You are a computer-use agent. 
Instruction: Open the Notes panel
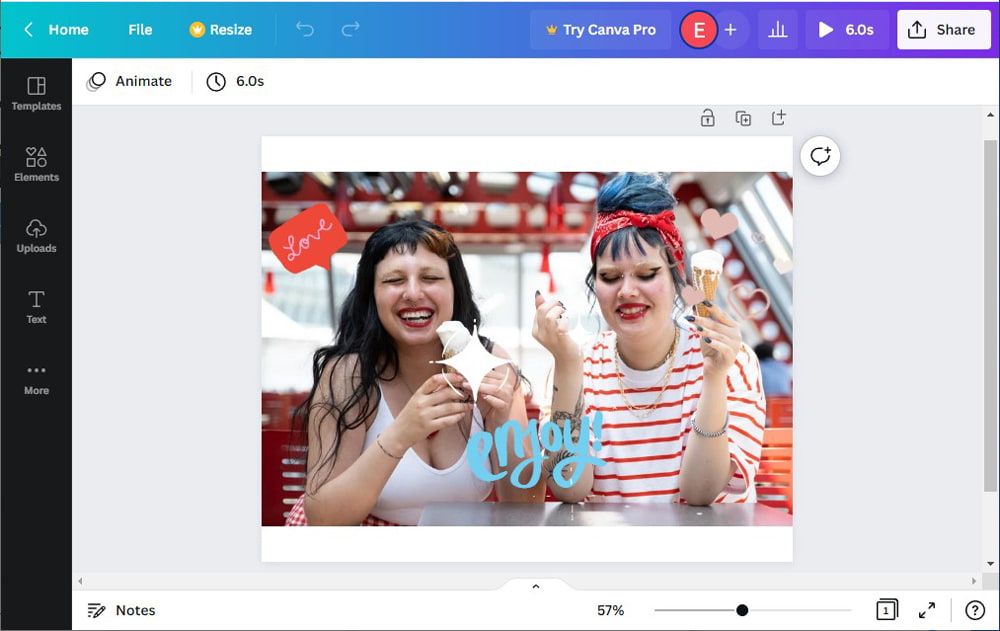click(x=121, y=610)
